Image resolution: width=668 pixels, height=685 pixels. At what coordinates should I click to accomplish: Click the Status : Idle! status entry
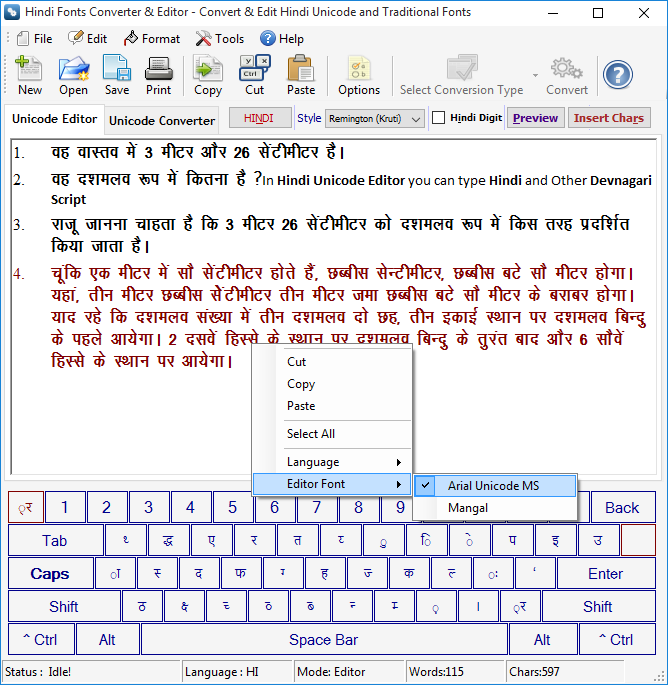(x=91, y=671)
